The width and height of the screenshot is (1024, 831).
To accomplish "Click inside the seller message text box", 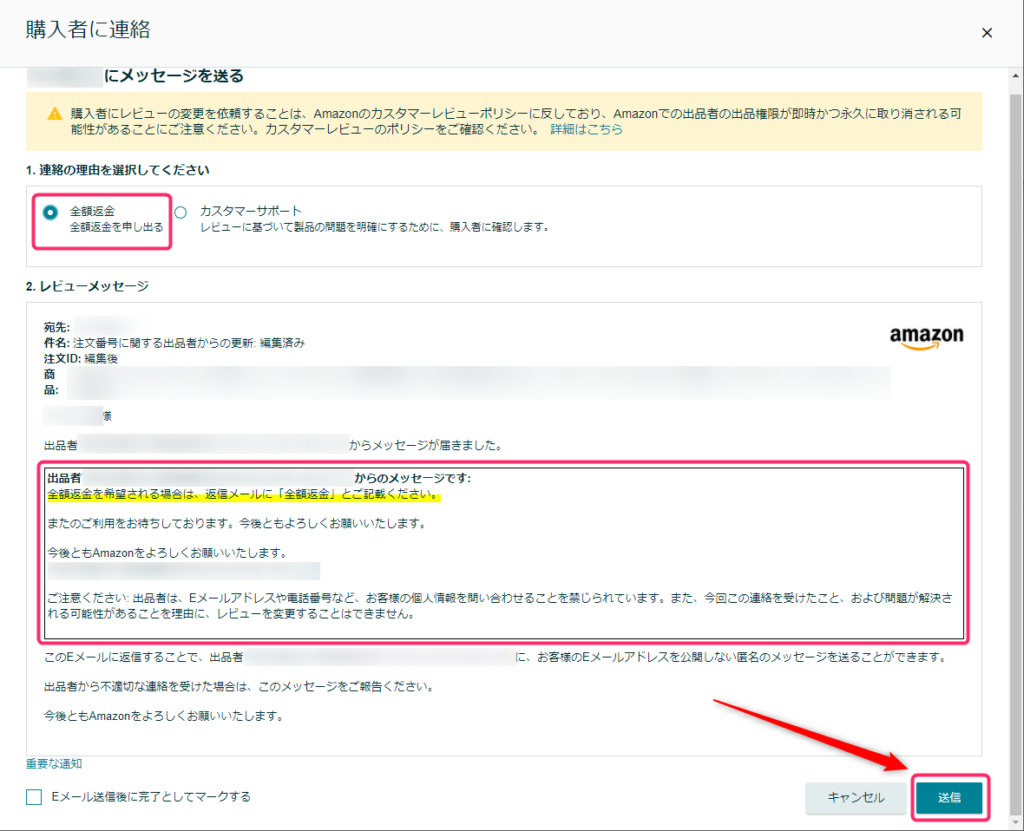I will pyautogui.click(x=504, y=553).
